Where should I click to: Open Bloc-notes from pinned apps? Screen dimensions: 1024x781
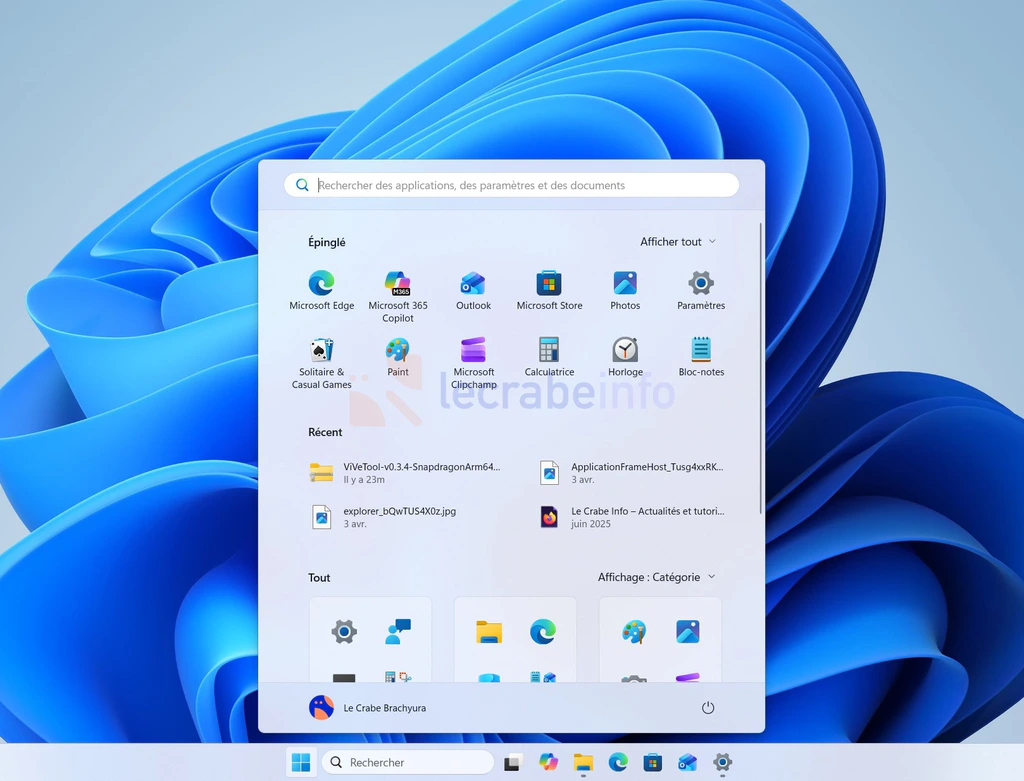coord(701,357)
